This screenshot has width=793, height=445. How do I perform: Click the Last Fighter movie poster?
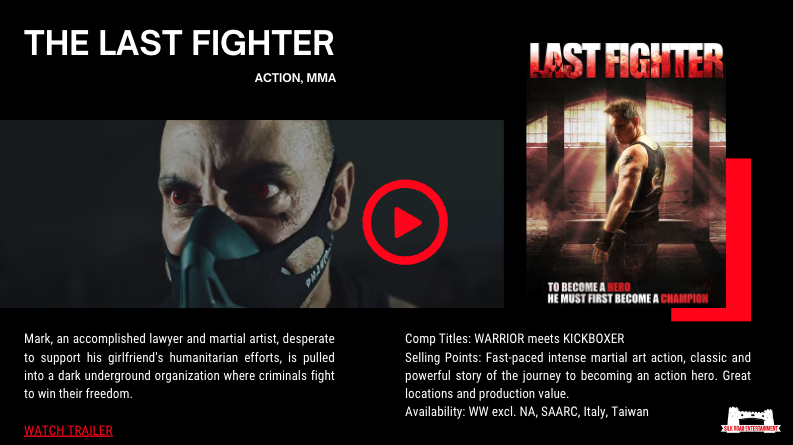coord(626,174)
